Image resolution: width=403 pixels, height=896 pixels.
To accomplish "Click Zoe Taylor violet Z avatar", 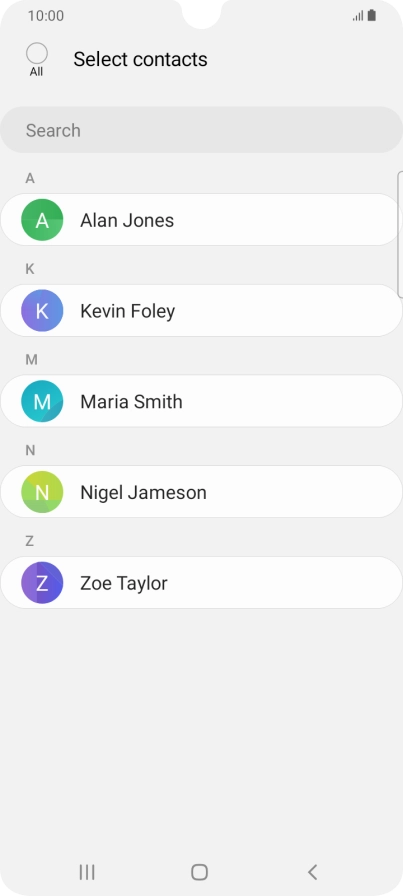I will [42, 583].
